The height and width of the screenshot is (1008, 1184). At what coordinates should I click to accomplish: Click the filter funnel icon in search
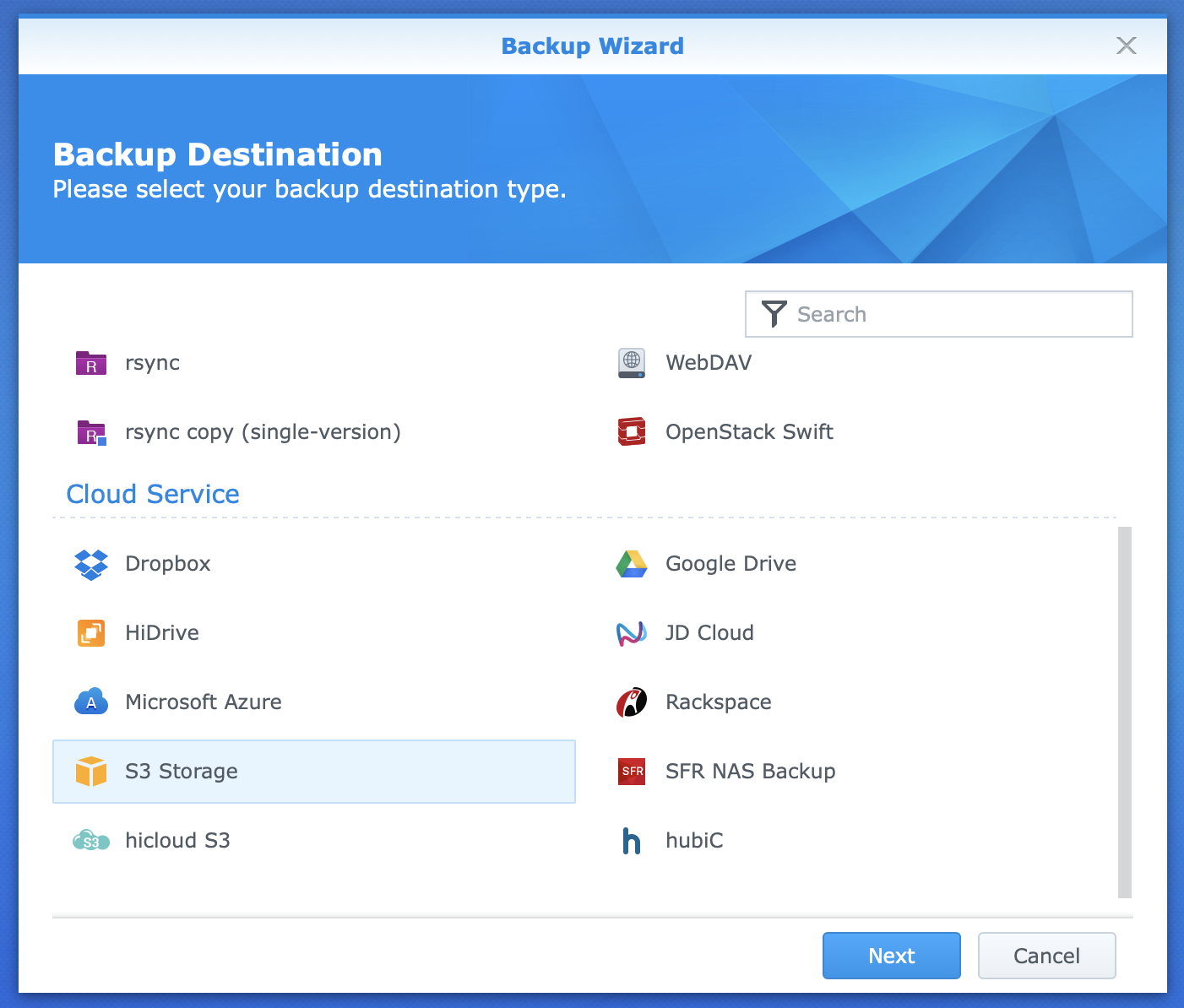click(x=774, y=314)
